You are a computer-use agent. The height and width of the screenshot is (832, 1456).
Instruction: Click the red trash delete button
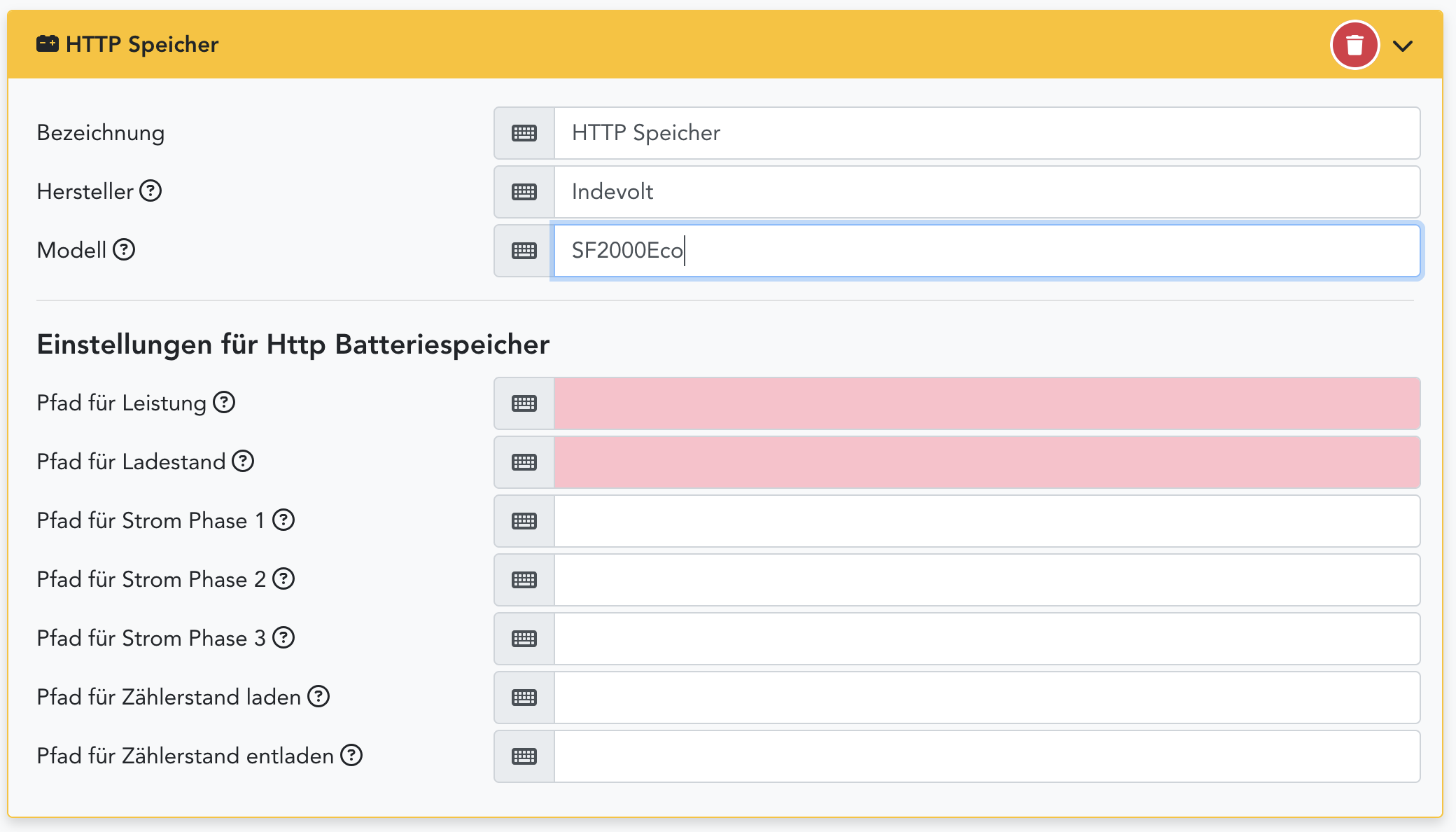pyautogui.click(x=1354, y=45)
